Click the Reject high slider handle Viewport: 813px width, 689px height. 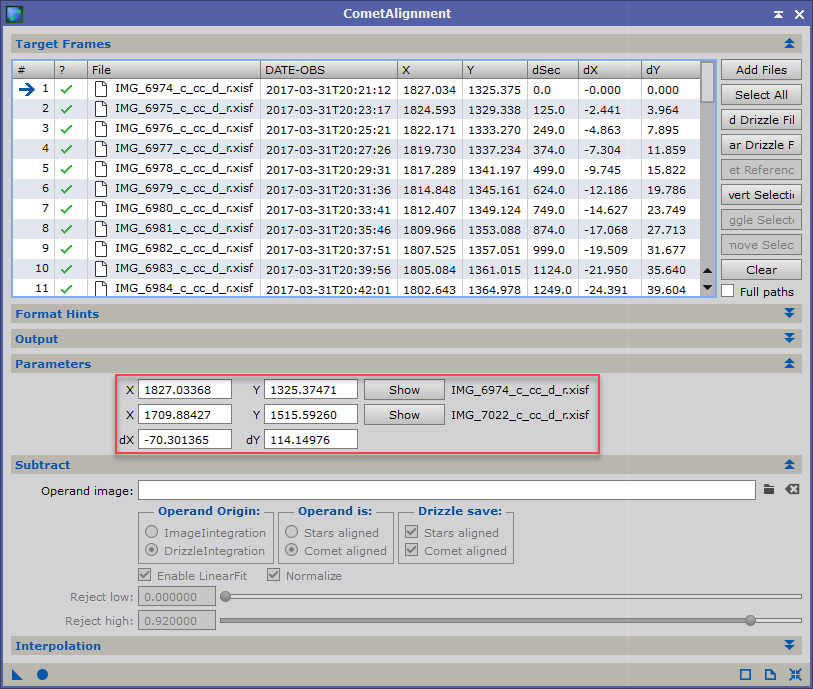[750, 620]
